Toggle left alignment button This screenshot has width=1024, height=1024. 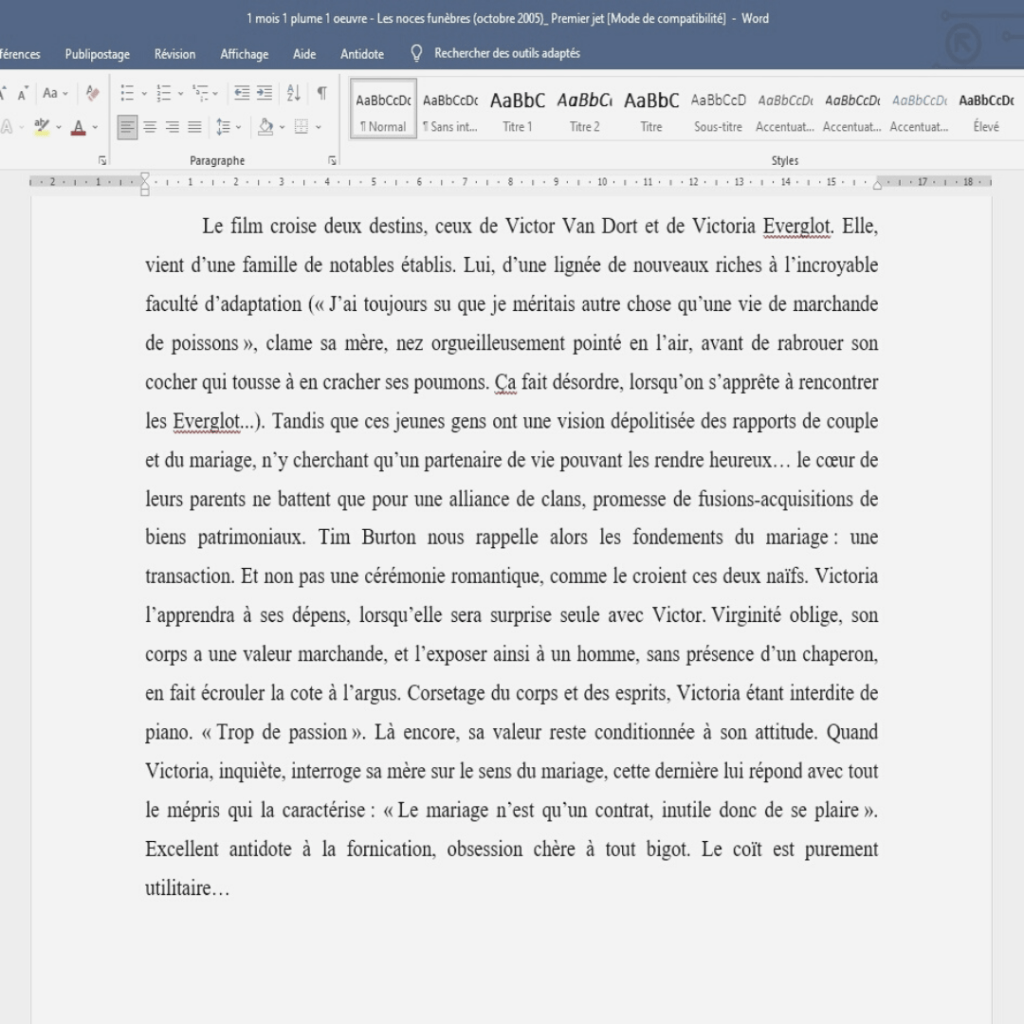[127, 127]
